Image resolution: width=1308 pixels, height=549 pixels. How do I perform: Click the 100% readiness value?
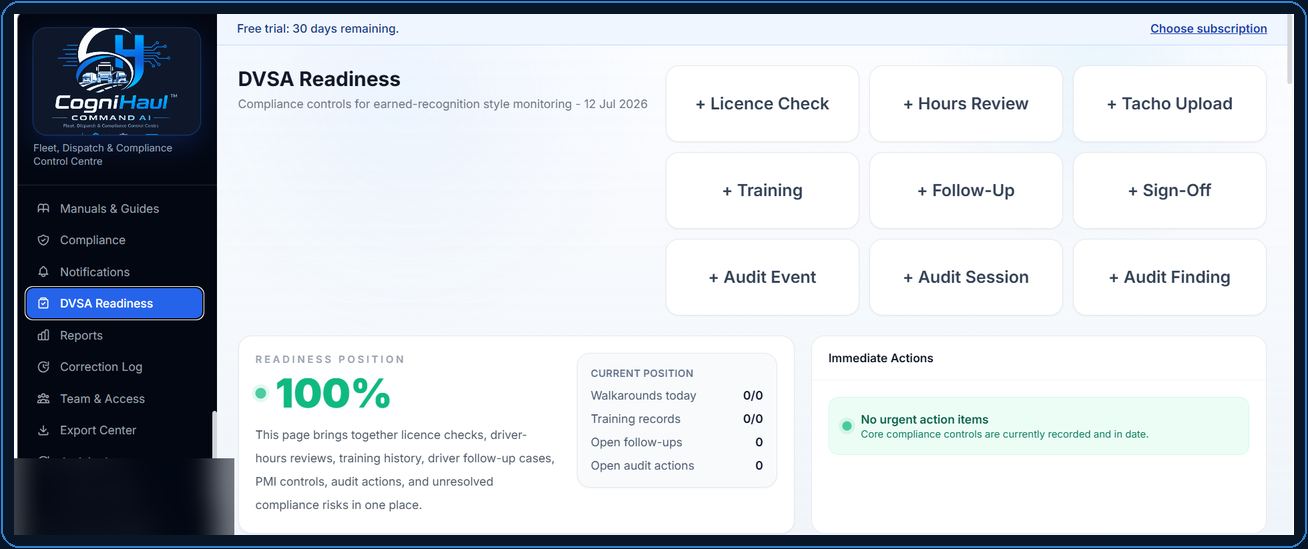click(x=333, y=393)
